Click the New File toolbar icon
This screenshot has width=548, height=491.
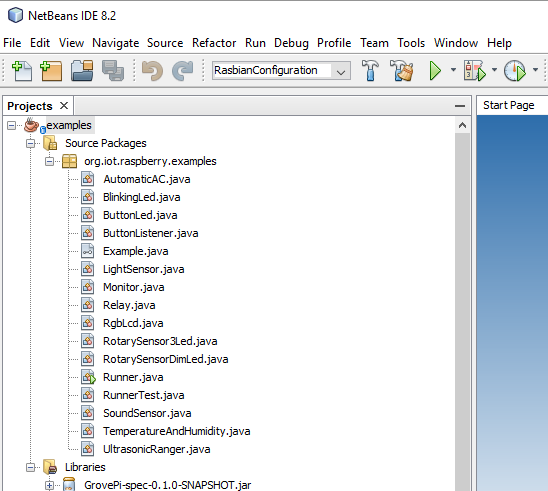(22, 71)
